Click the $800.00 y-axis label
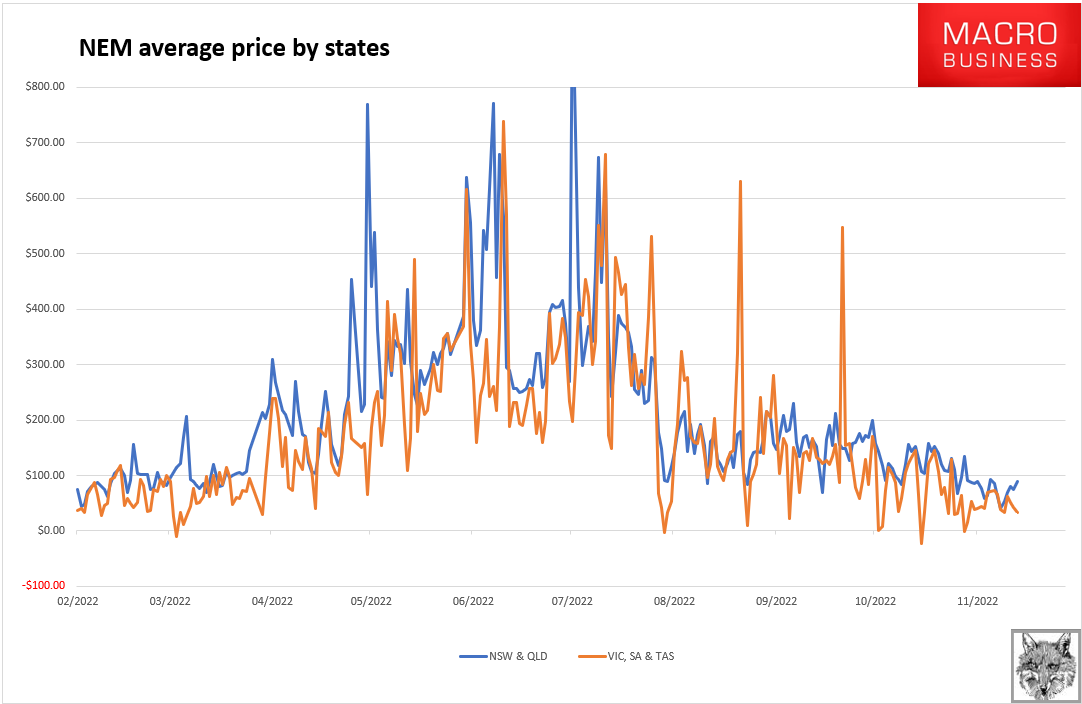The image size is (1082, 704). click(x=45, y=86)
